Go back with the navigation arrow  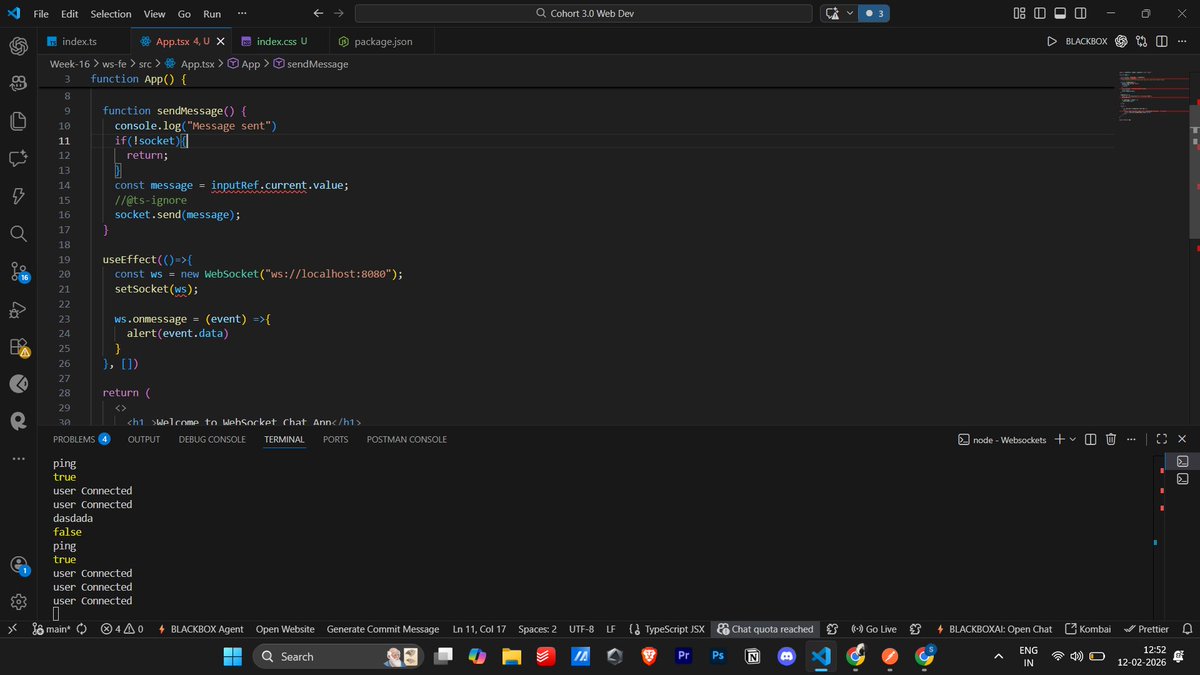[x=318, y=14]
